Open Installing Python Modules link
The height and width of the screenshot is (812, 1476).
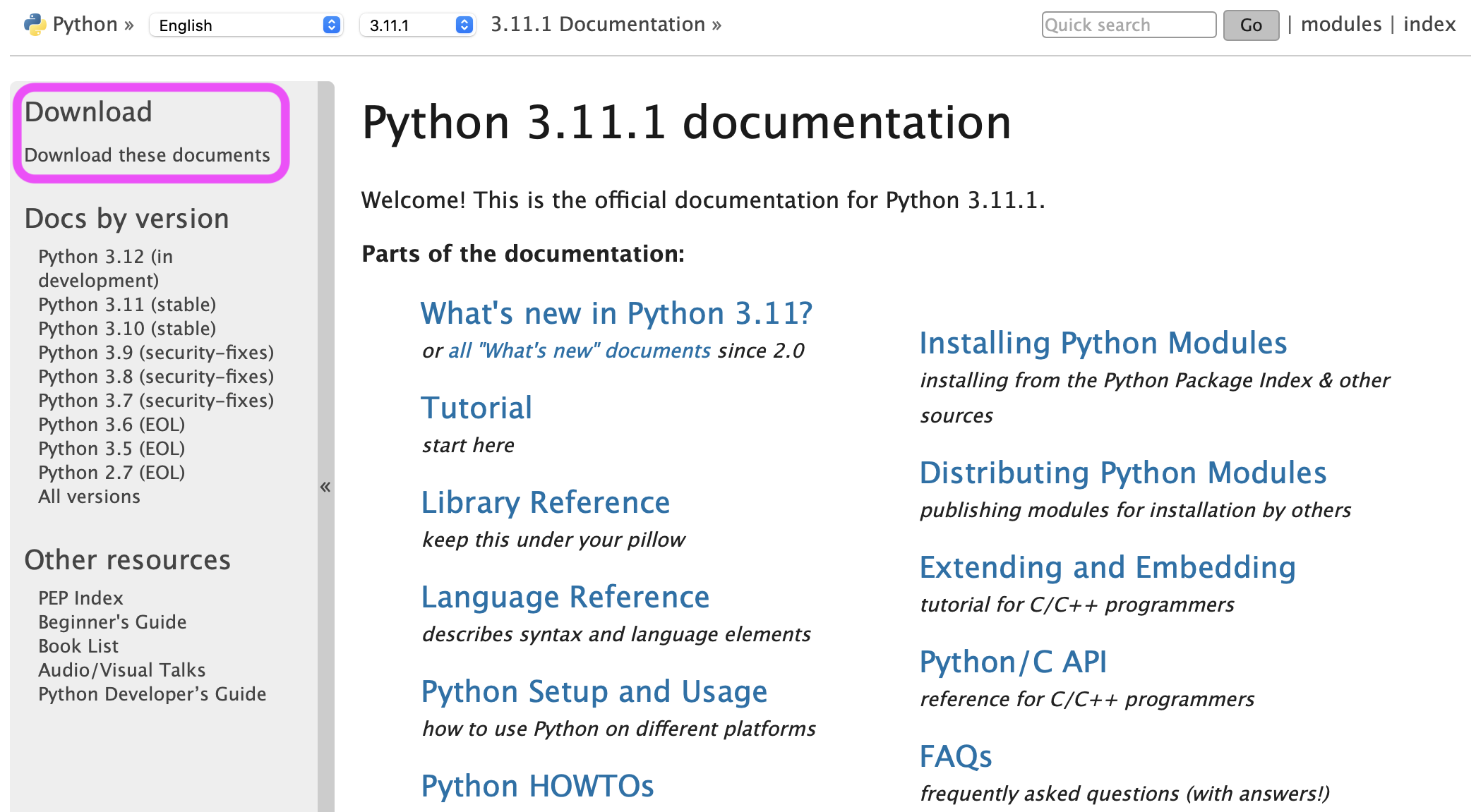tap(1103, 343)
